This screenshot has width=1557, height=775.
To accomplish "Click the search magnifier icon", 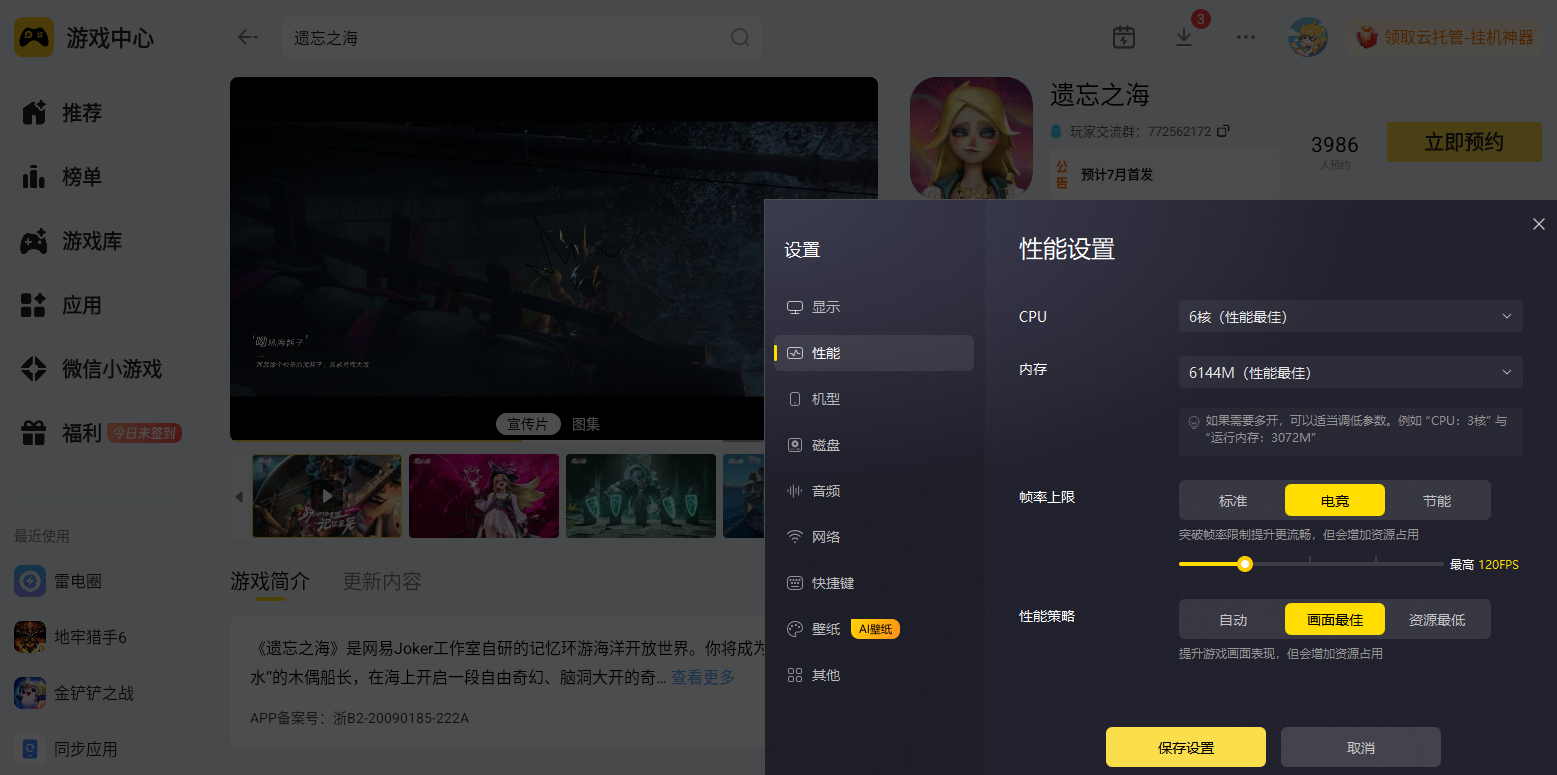I will (740, 37).
